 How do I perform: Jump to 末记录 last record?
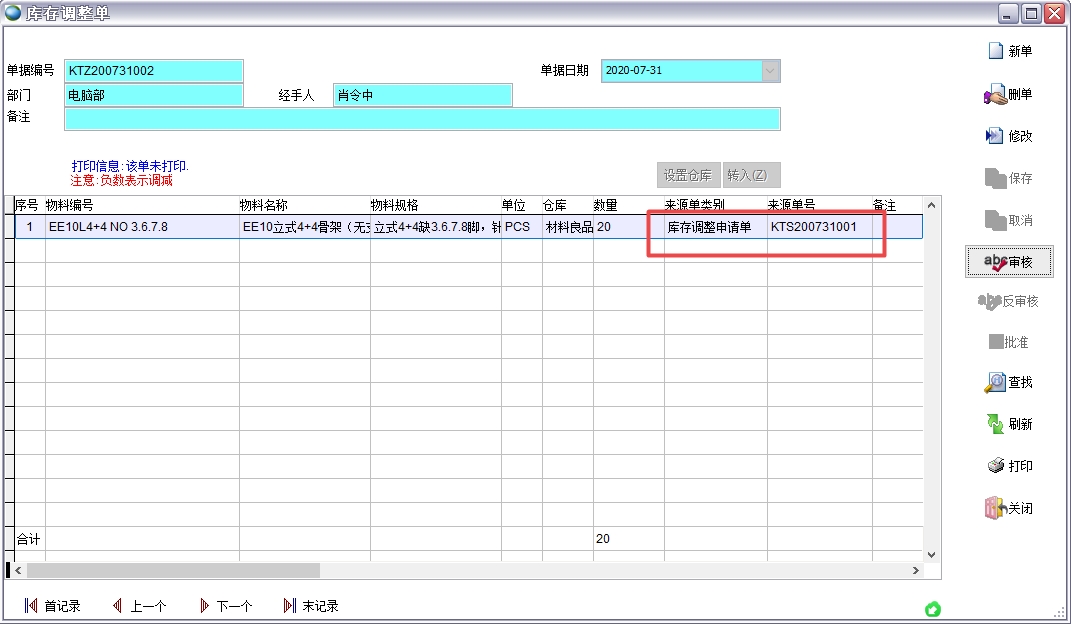click(x=311, y=606)
